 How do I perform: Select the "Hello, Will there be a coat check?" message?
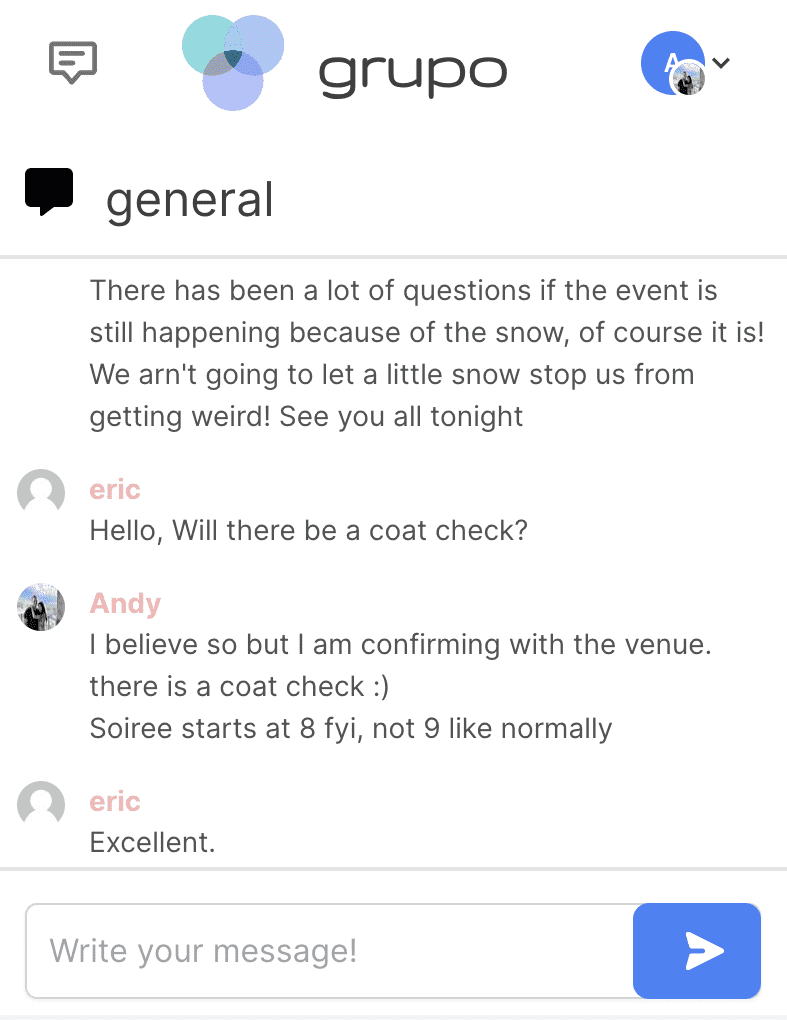pyautogui.click(x=308, y=530)
